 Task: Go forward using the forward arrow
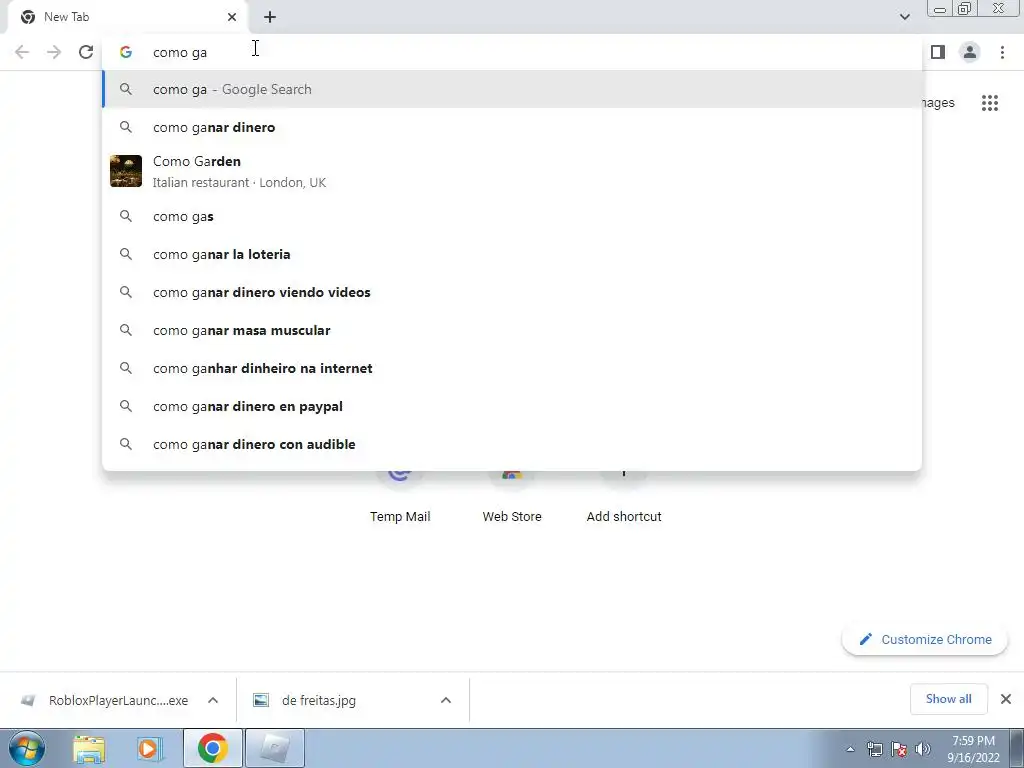pyautogui.click(x=54, y=52)
